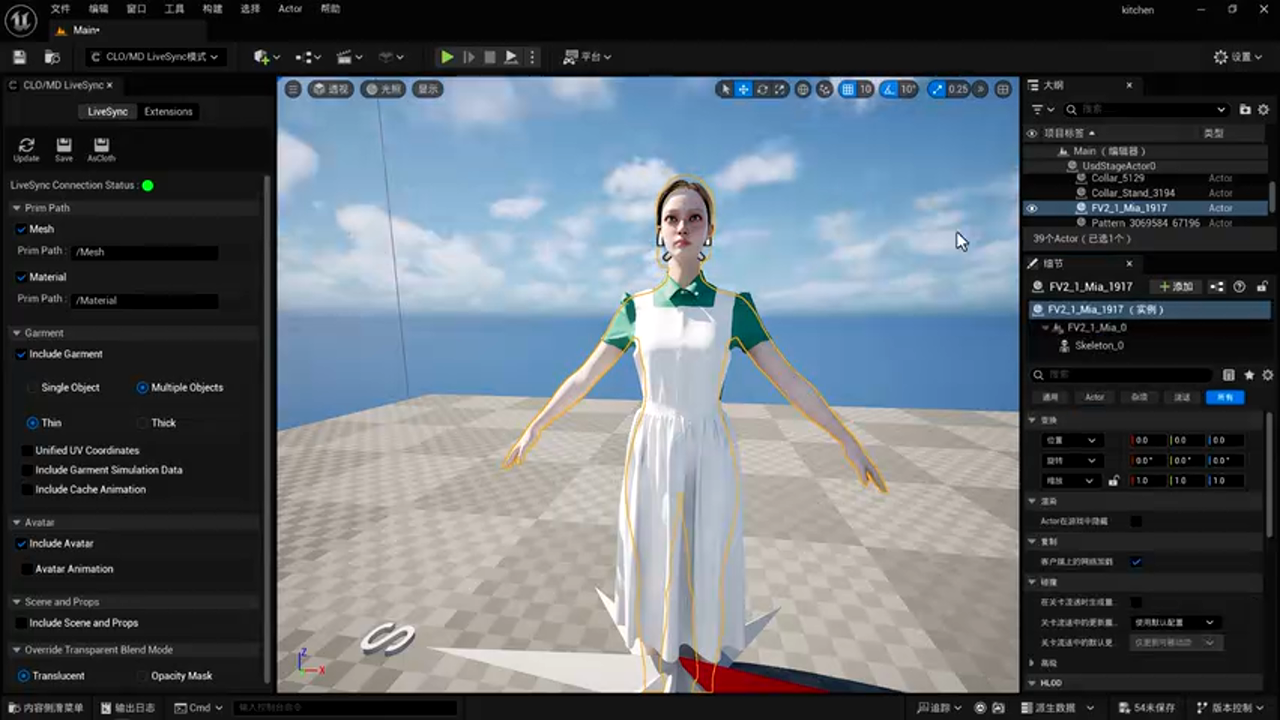The width and height of the screenshot is (1280, 720).
Task: Click the outliner settings gear icon
Action: coord(1263,109)
